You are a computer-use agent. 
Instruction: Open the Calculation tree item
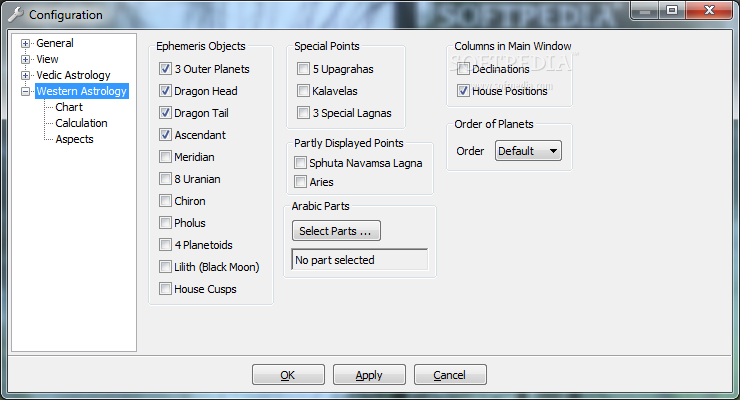pyautogui.click(x=81, y=123)
